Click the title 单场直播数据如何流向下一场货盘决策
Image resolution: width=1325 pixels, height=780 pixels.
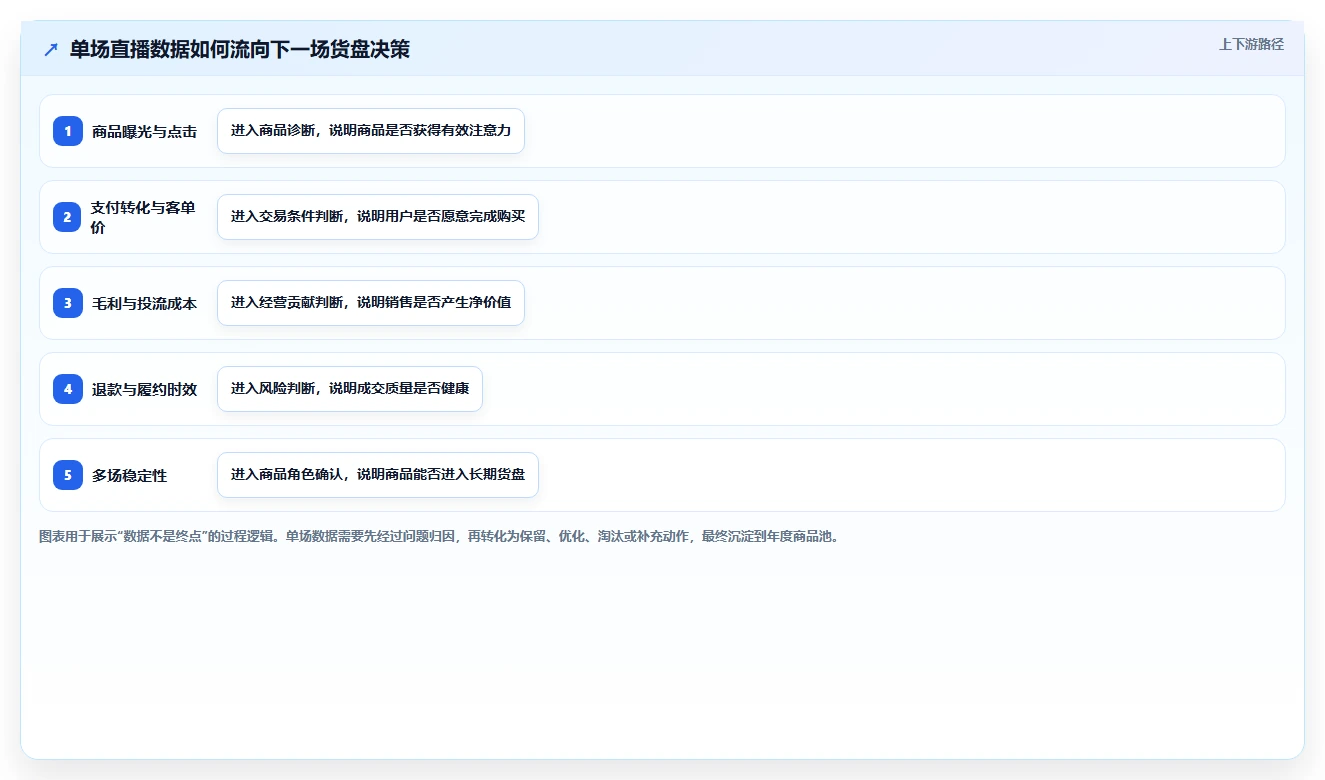(x=240, y=49)
